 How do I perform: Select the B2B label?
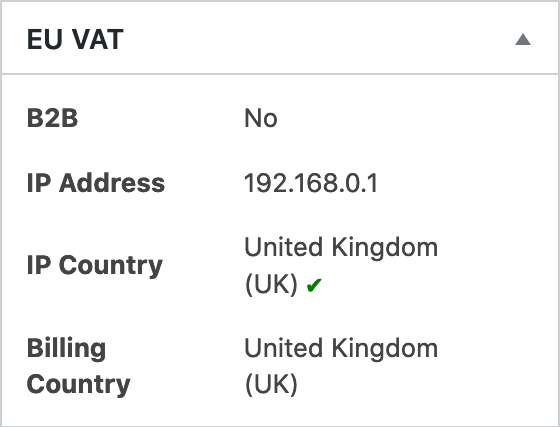click(52, 118)
